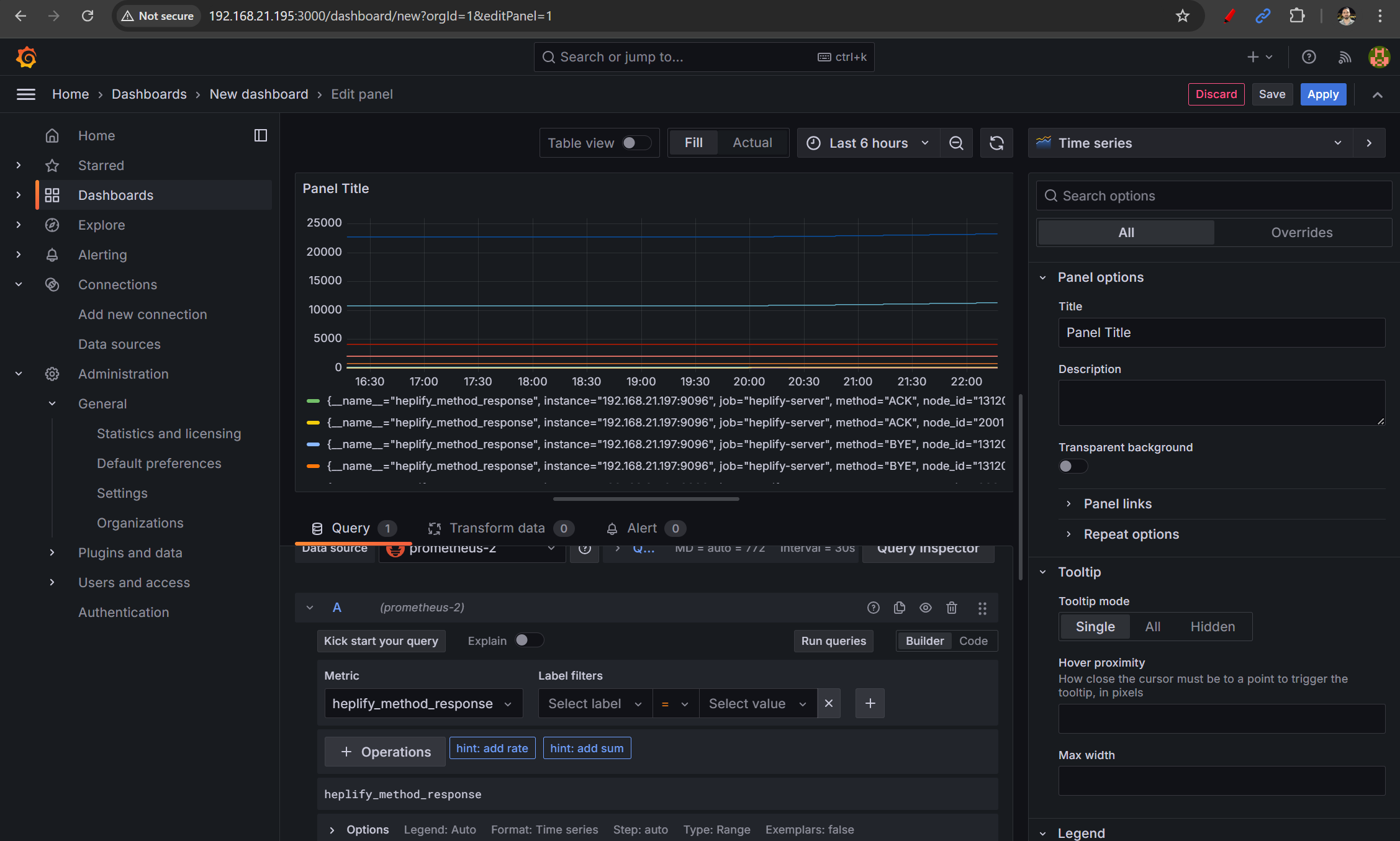The image size is (1400, 841).
Task: Delete query A with the trash icon
Action: pyautogui.click(x=952, y=608)
